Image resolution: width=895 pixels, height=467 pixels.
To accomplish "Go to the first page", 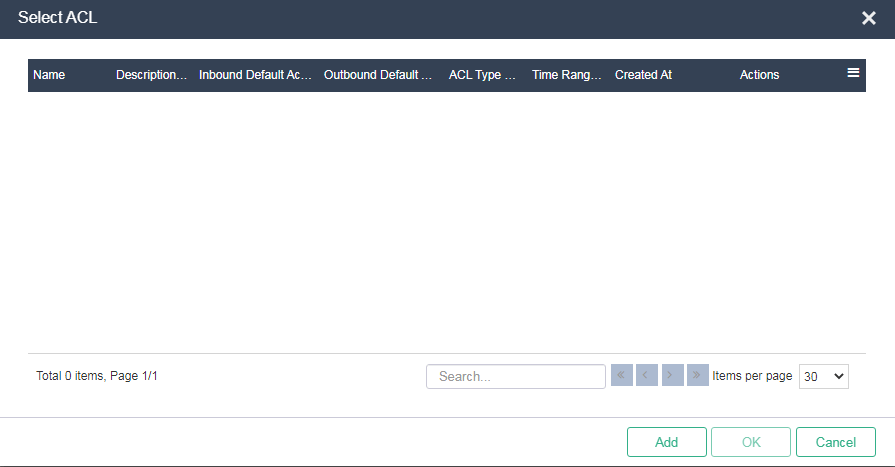I will click(x=622, y=375).
